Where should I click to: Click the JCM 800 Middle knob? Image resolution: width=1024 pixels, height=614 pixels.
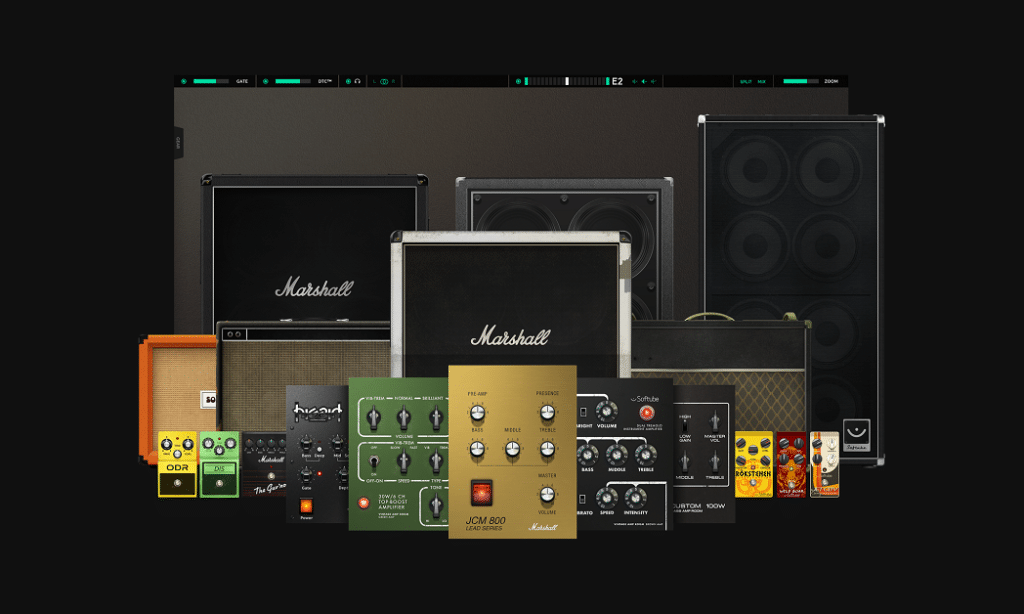pos(513,449)
